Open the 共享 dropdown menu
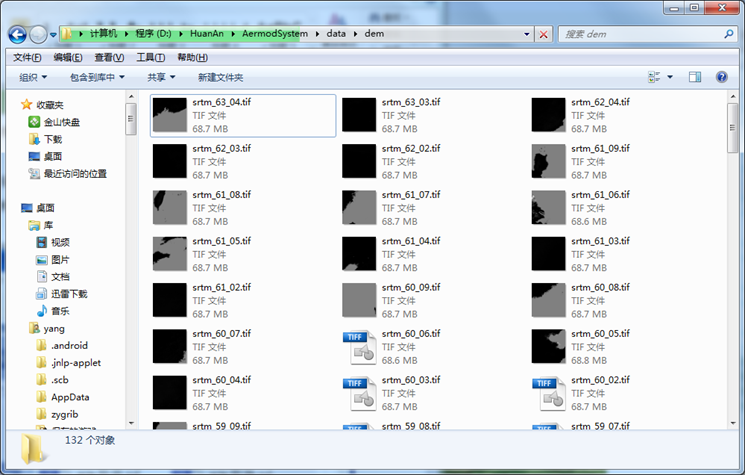This screenshot has height=475, width=745. (161, 77)
